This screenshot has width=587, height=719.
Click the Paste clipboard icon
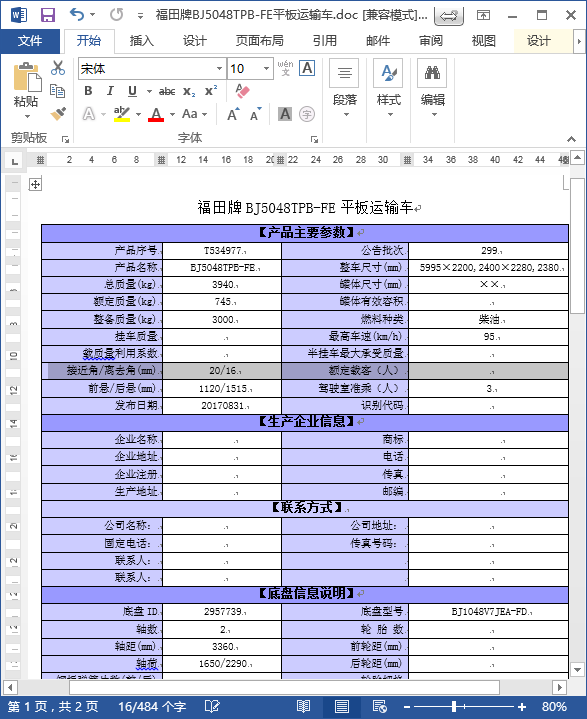pyautogui.click(x=27, y=78)
